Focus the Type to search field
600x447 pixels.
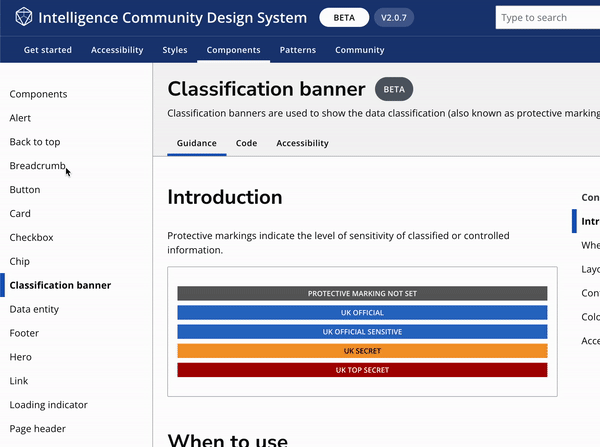point(548,18)
